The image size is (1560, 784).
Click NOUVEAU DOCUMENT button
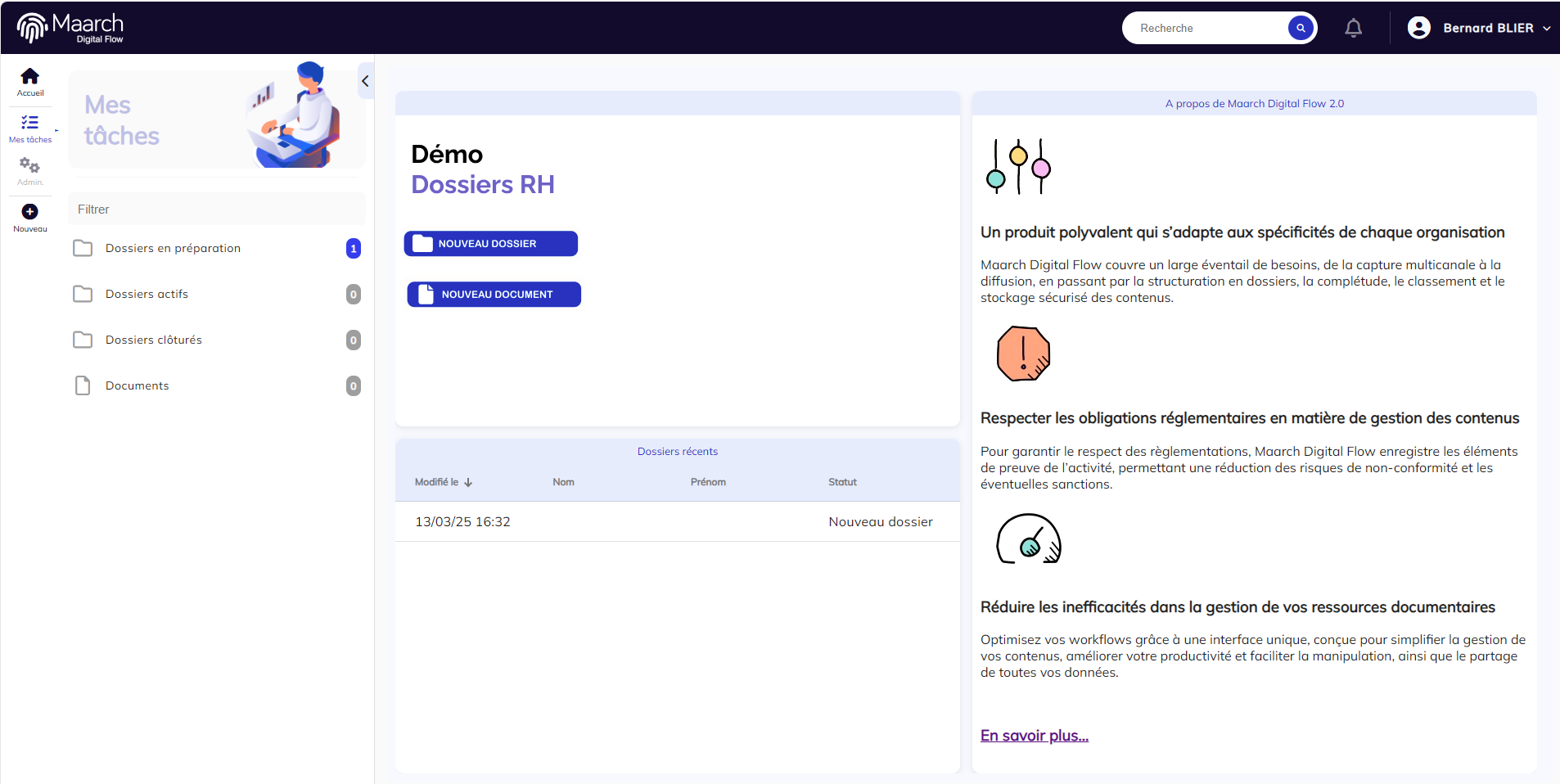coord(494,295)
